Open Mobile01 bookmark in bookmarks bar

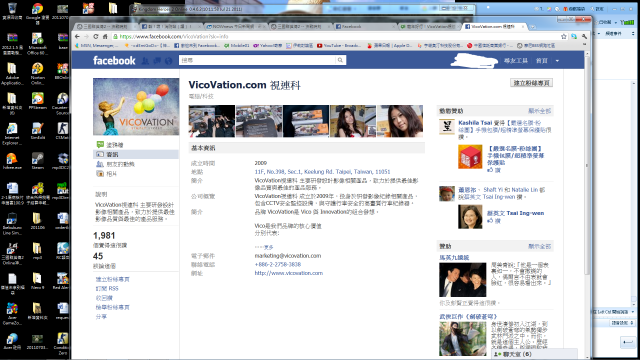click(237, 46)
